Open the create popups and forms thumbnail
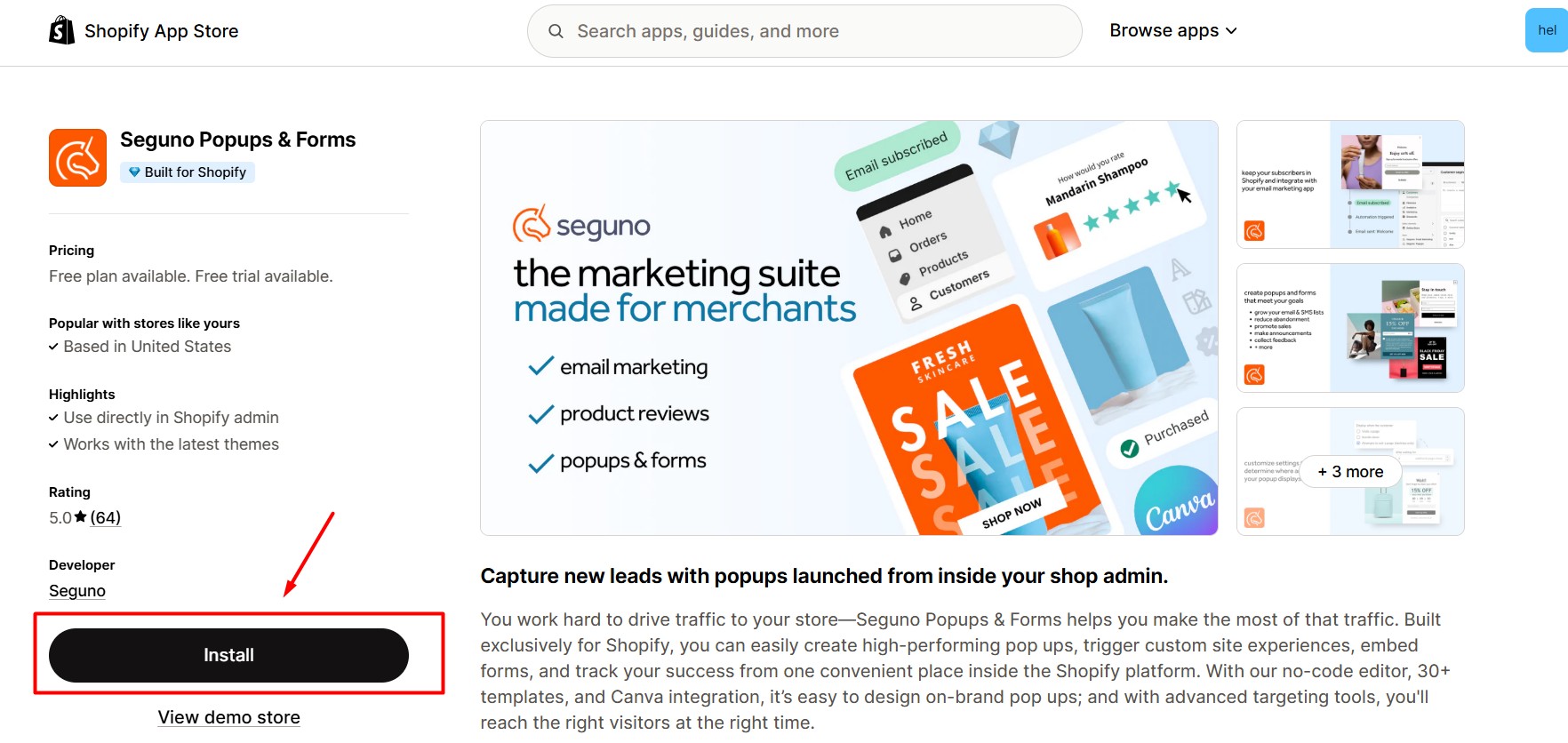1568x743 pixels. point(1349,328)
